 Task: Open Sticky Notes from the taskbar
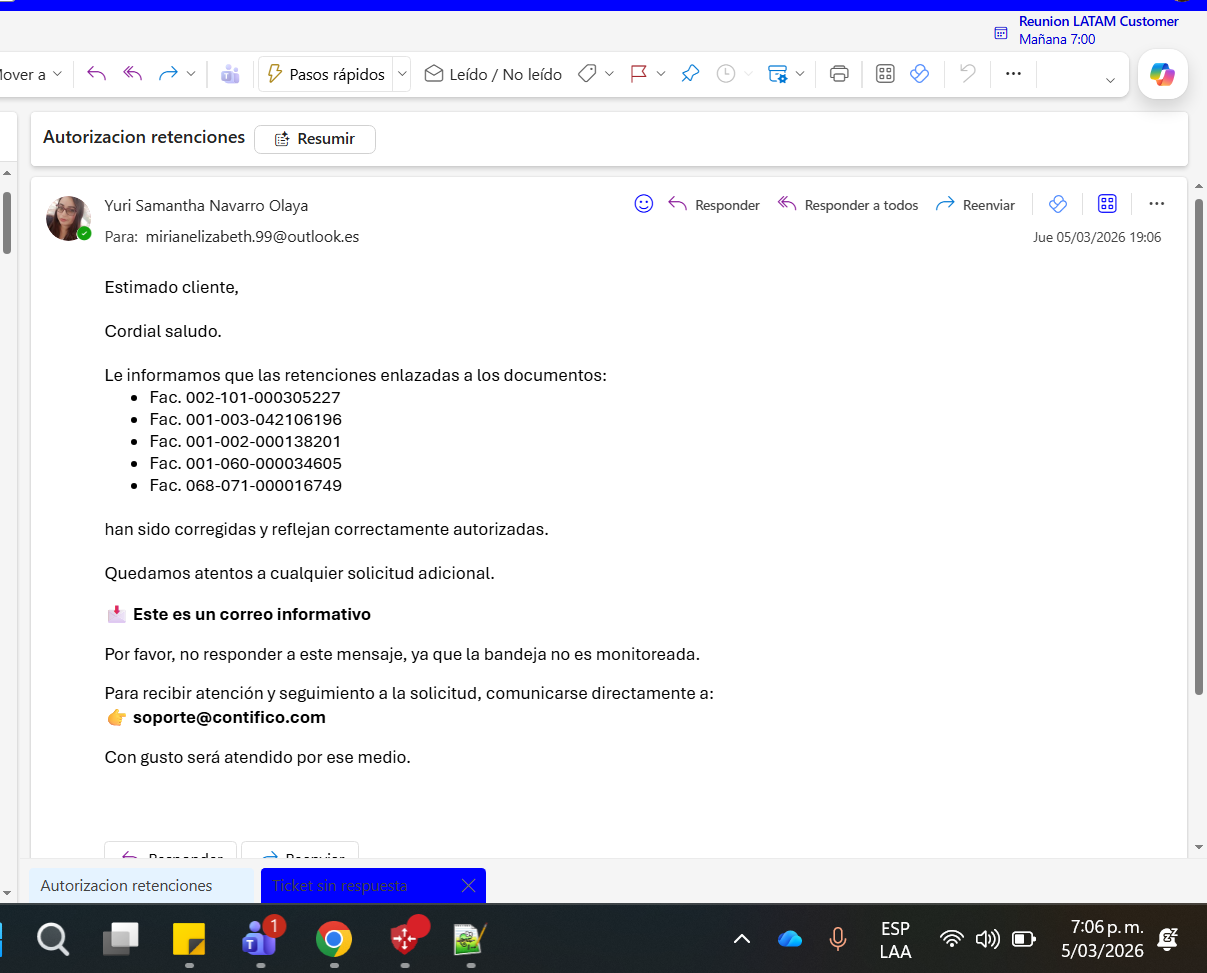[189, 939]
